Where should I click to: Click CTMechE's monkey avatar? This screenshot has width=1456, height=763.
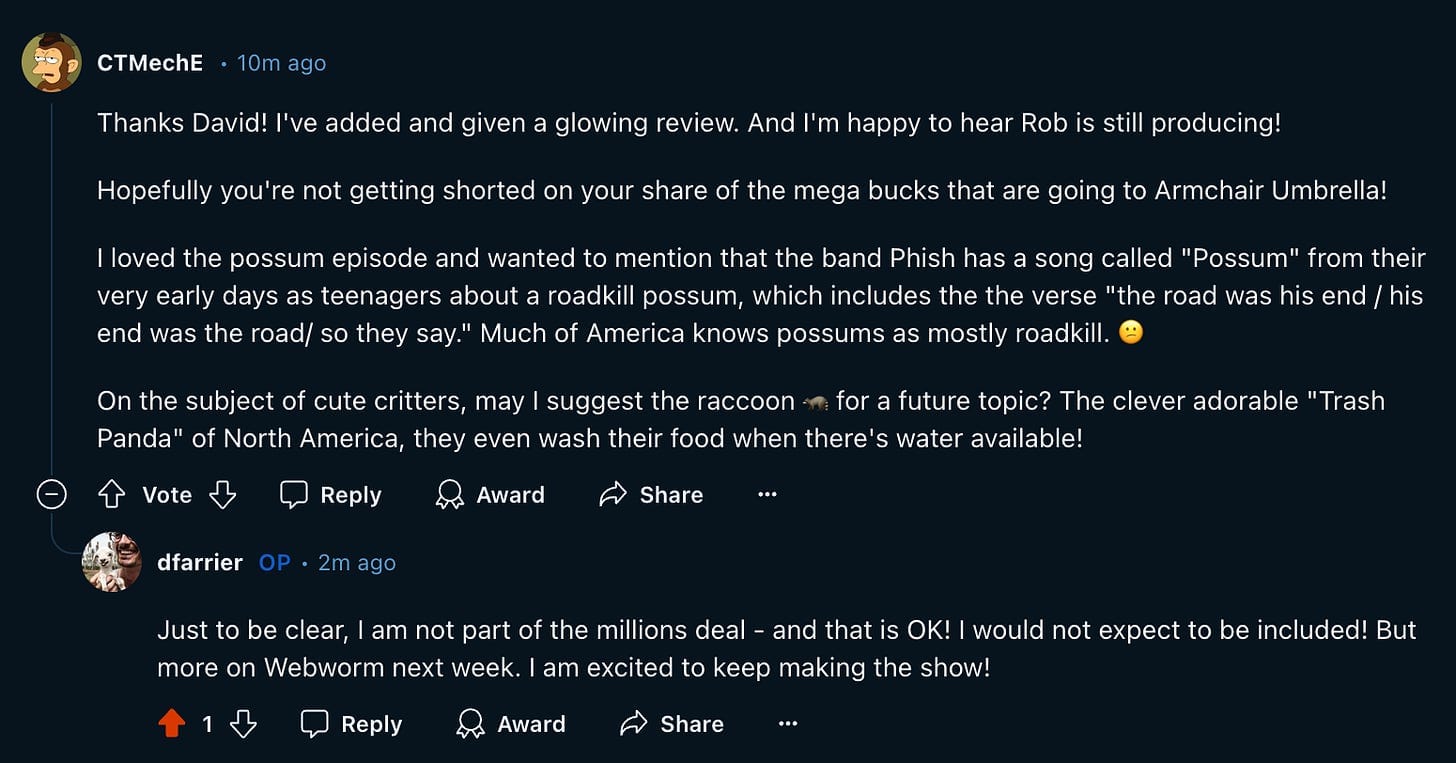[x=51, y=62]
